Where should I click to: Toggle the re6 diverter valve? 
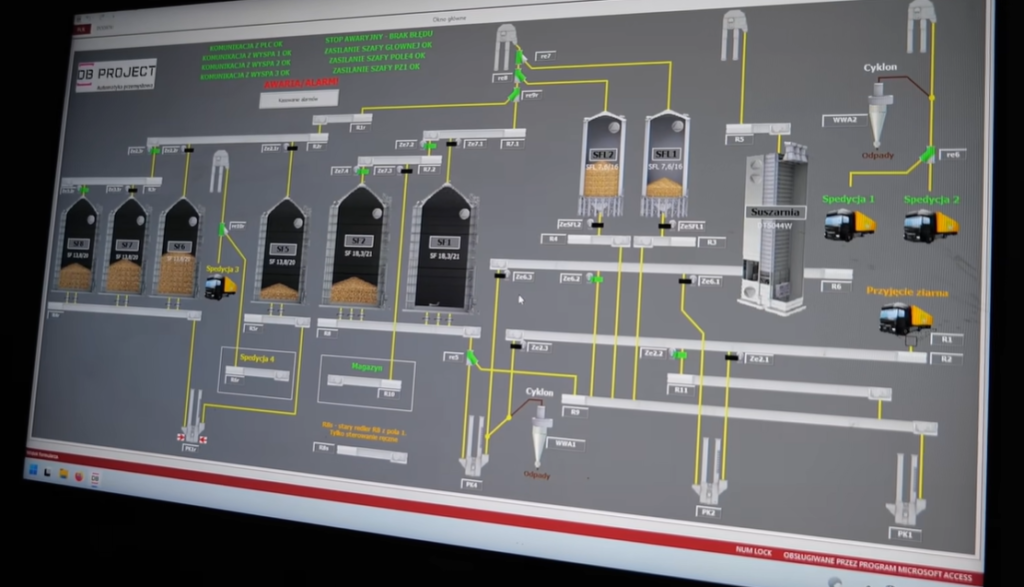pos(928,155)
